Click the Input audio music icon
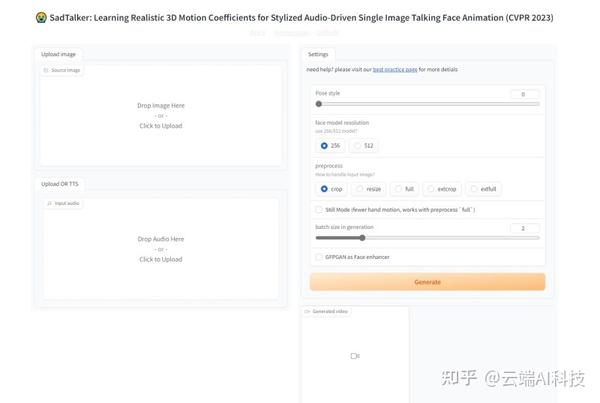The image size is (600, 403). point(50,203)
